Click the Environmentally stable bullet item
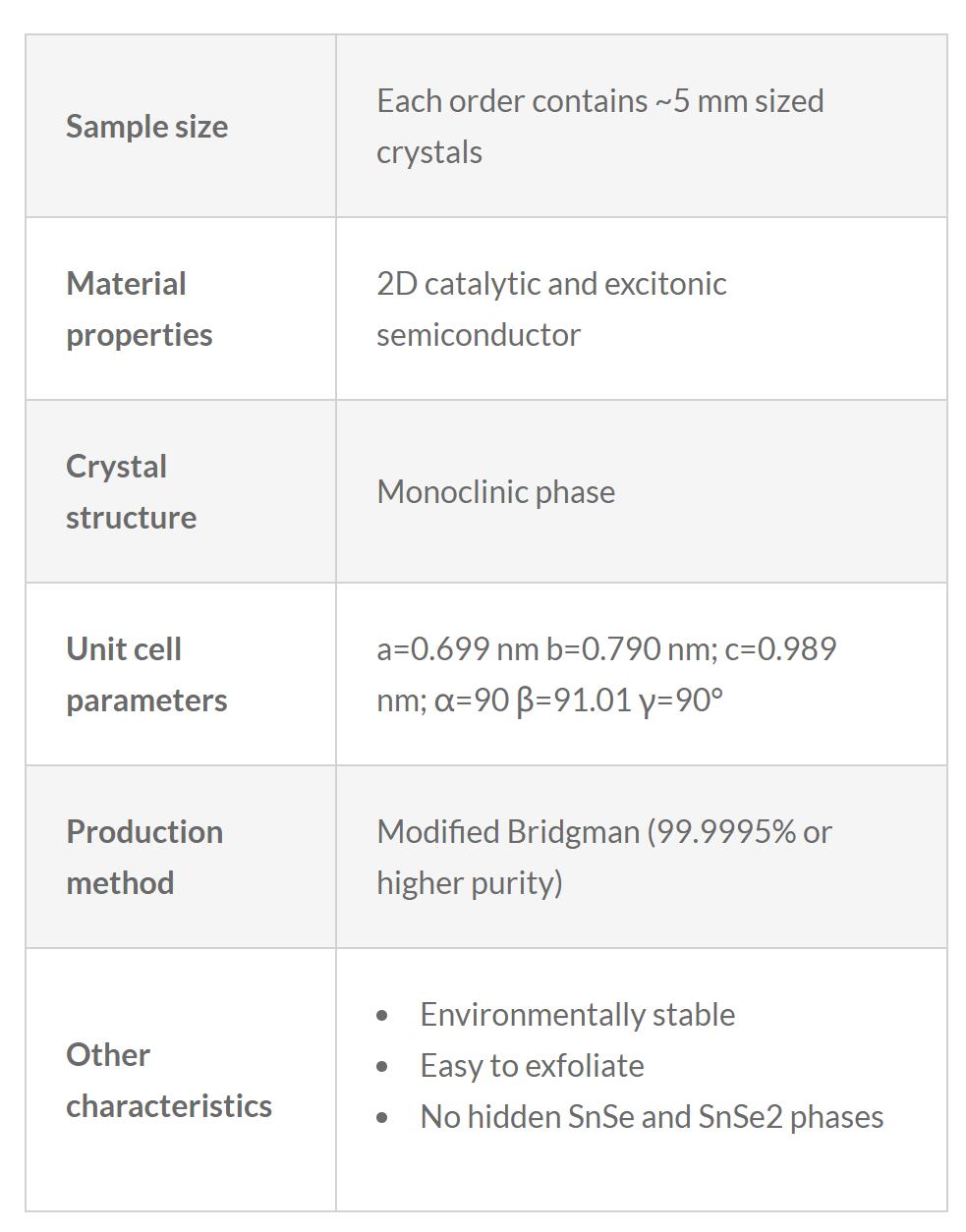 (577, 1015)
